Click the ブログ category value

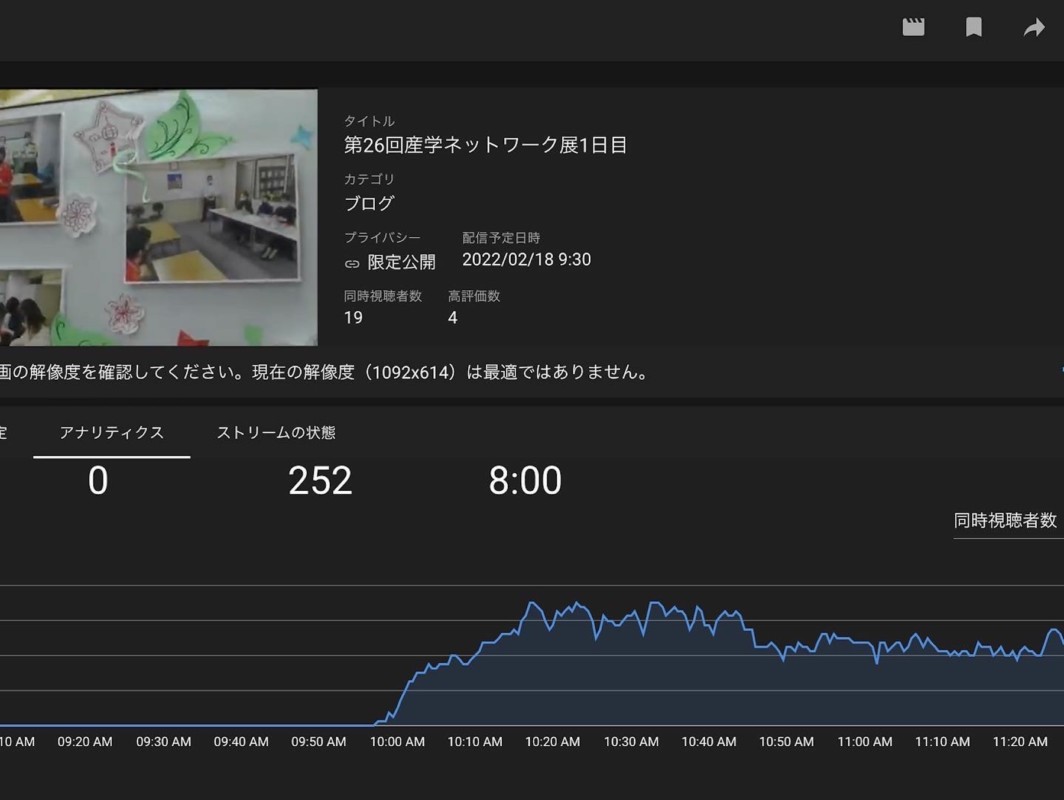(369, 203)
